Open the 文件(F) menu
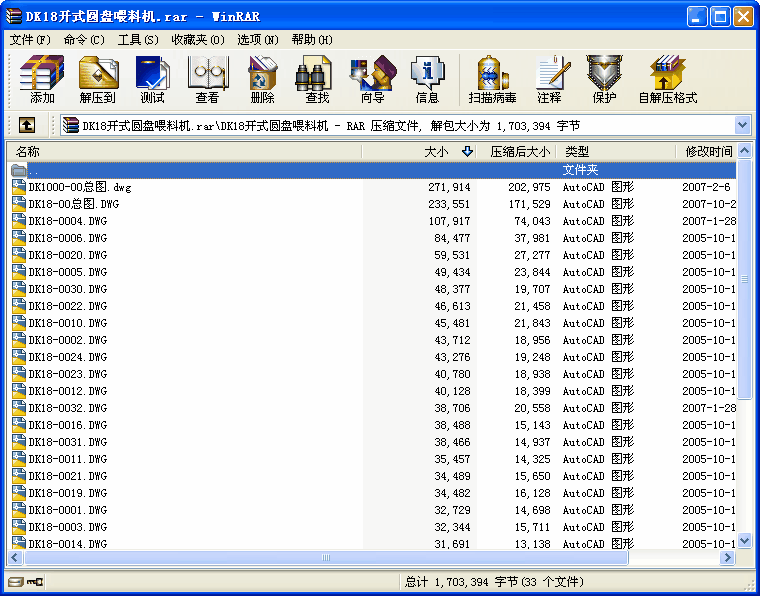The height and width of the screenshot is (596, 760). pos(30,40)
